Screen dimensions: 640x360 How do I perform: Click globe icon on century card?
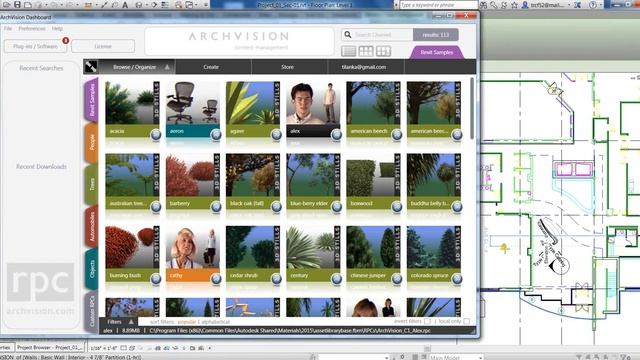click(x=336, y=279)
